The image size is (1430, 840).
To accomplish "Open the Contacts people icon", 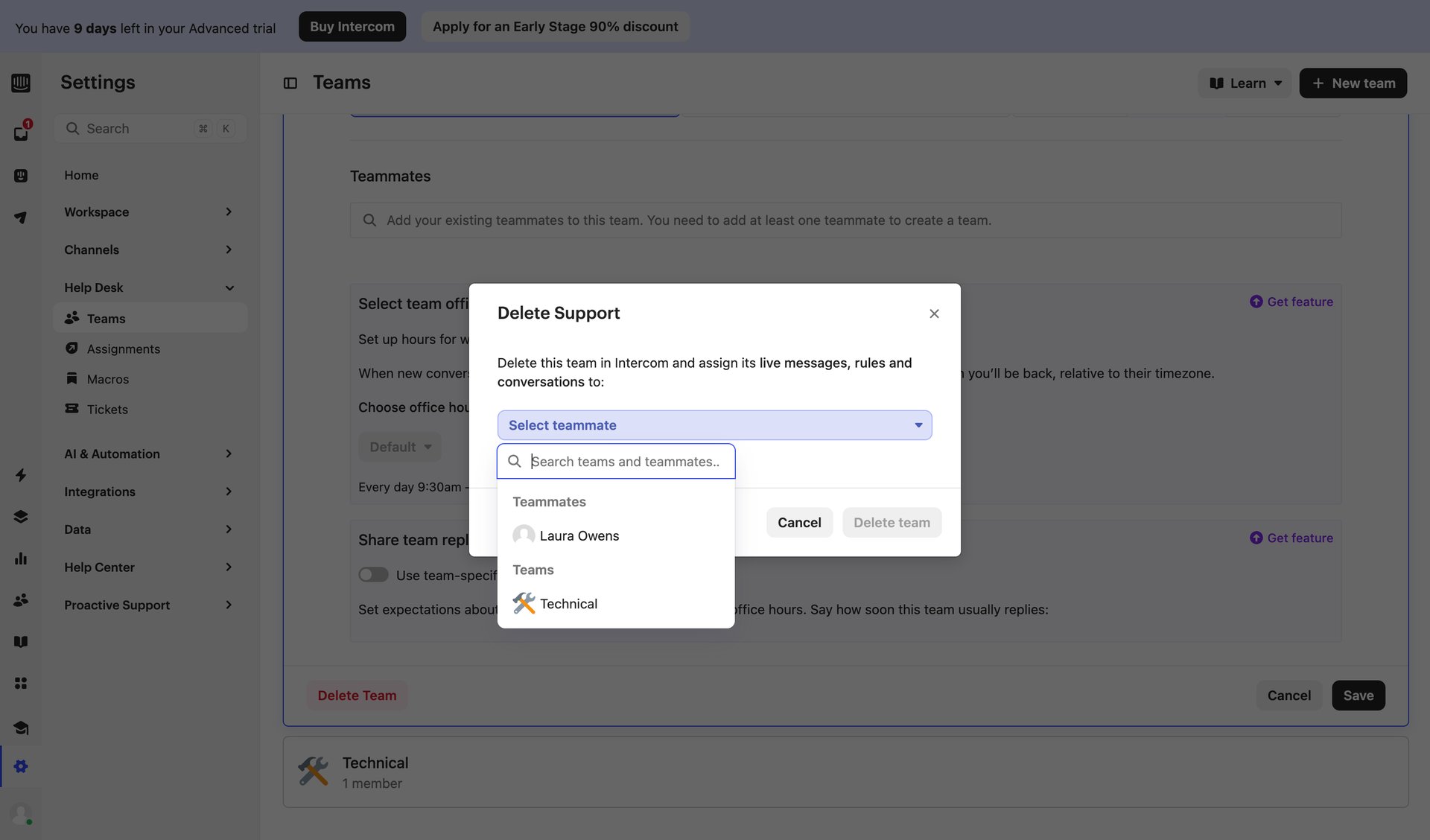I will 20,600.
